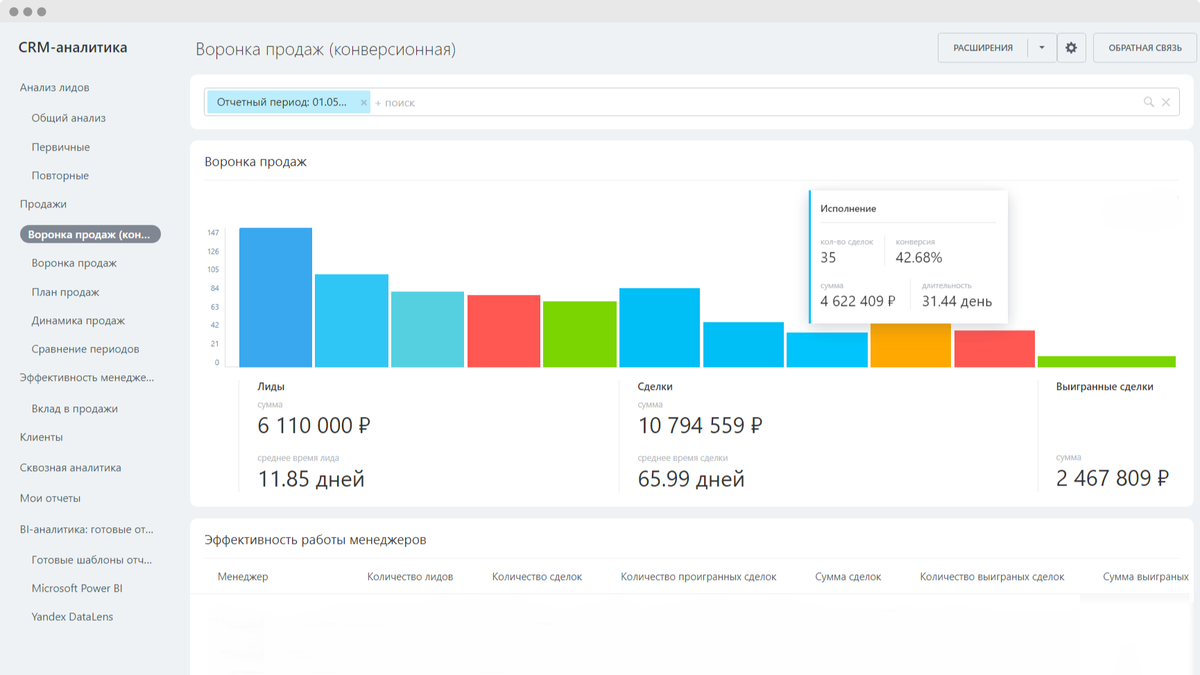Click the CRM-аналитика title
Viewport: 1200px width, 675px height.
[72, 48]
